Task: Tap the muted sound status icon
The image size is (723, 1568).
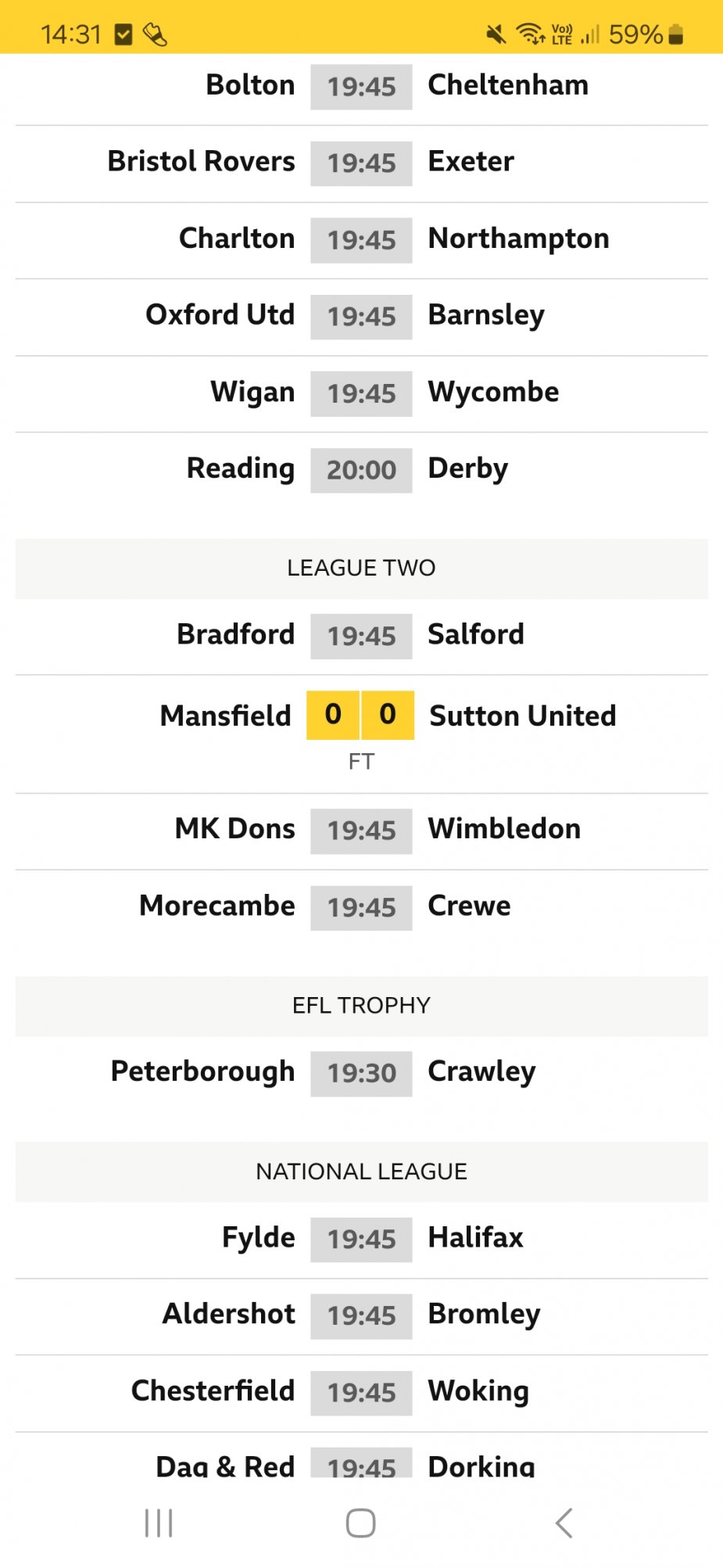Action: [x=496, y=34]
